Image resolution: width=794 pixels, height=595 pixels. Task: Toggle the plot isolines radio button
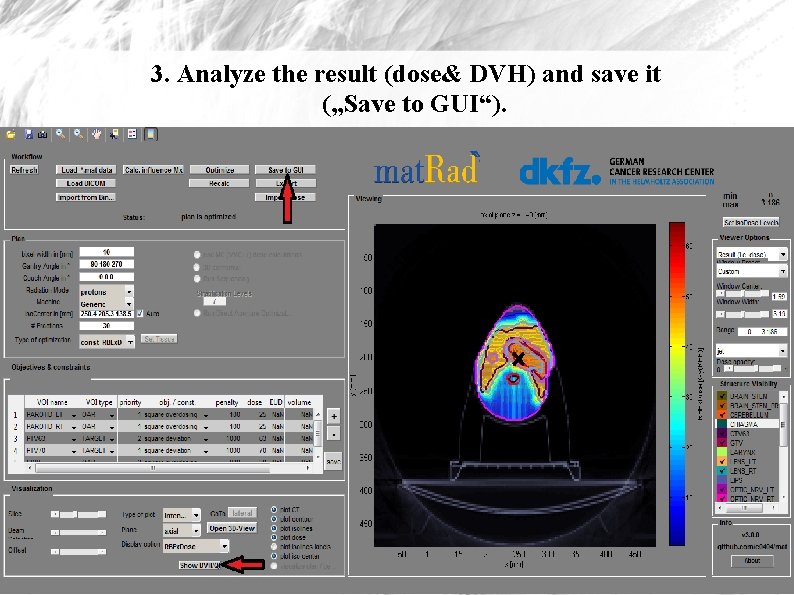[274, 528]
